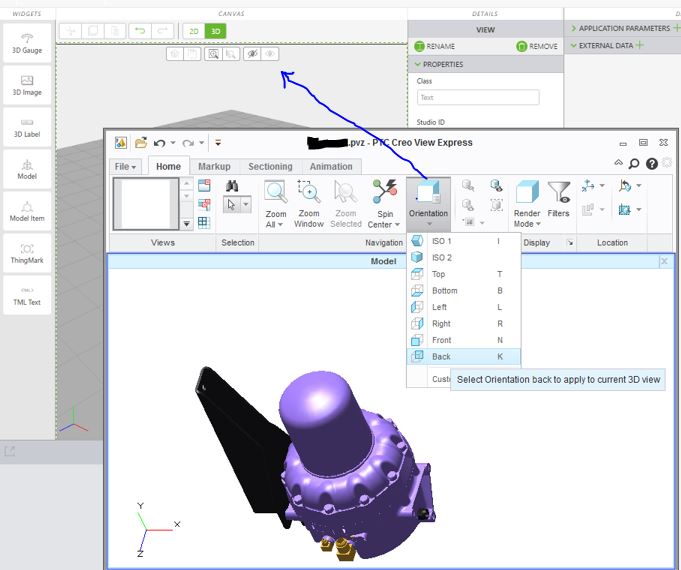This screenshot has height=570, width=681.
Task: Click the canvas zoom-all magnifier icon
Action: pyautogui.click(x=213, y=54)
